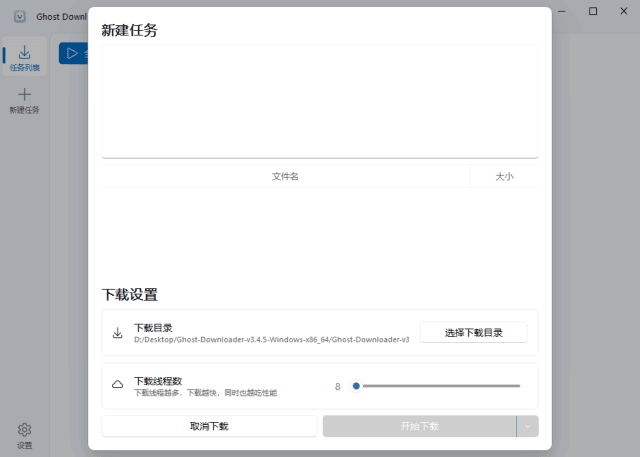The image size is (640, 457).
Task: Click the cloud icon beside 下载线程数
Action: [117, 385]
